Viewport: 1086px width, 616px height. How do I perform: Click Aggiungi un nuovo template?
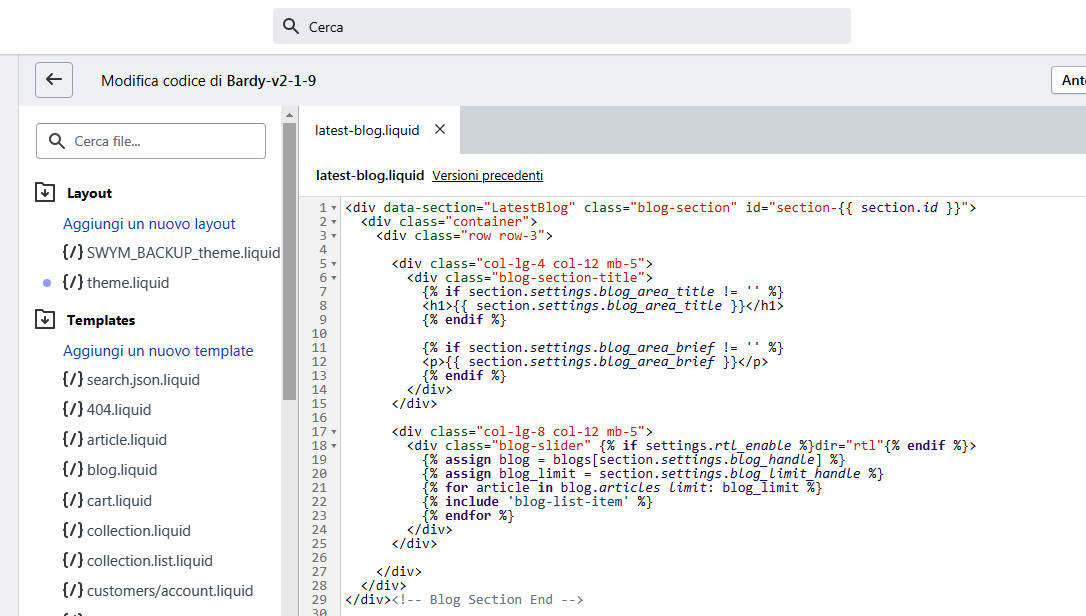pos(158,351)
